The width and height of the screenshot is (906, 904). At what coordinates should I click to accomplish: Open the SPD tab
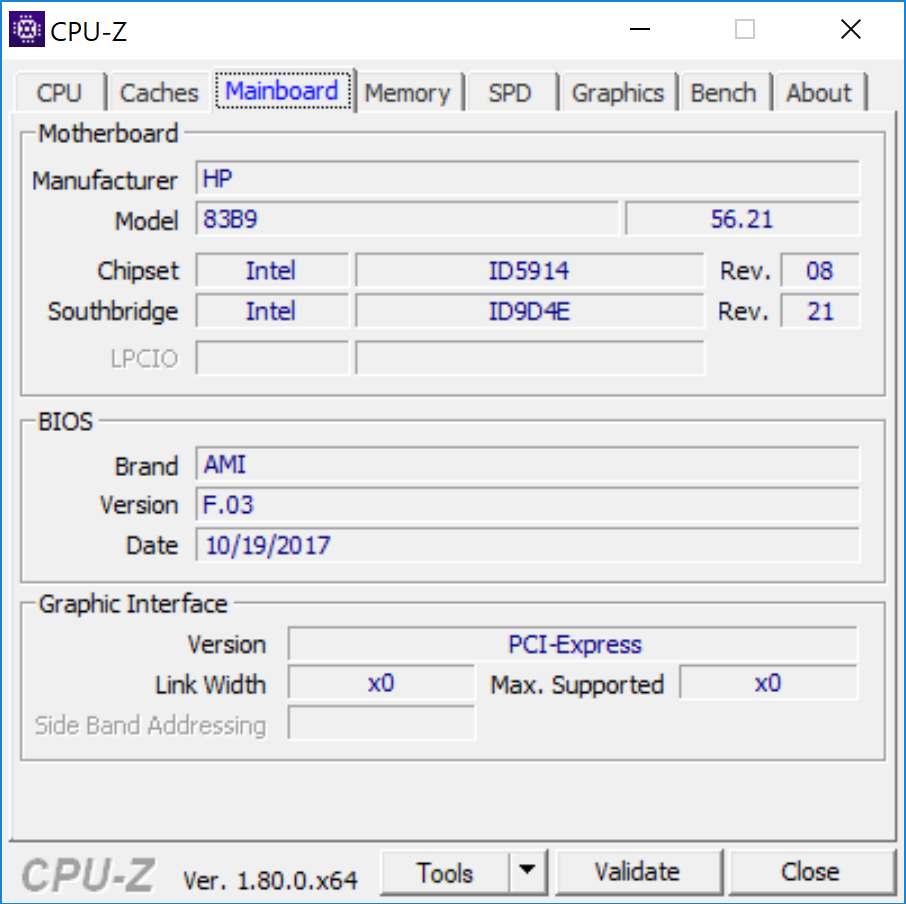coord(510,93)
